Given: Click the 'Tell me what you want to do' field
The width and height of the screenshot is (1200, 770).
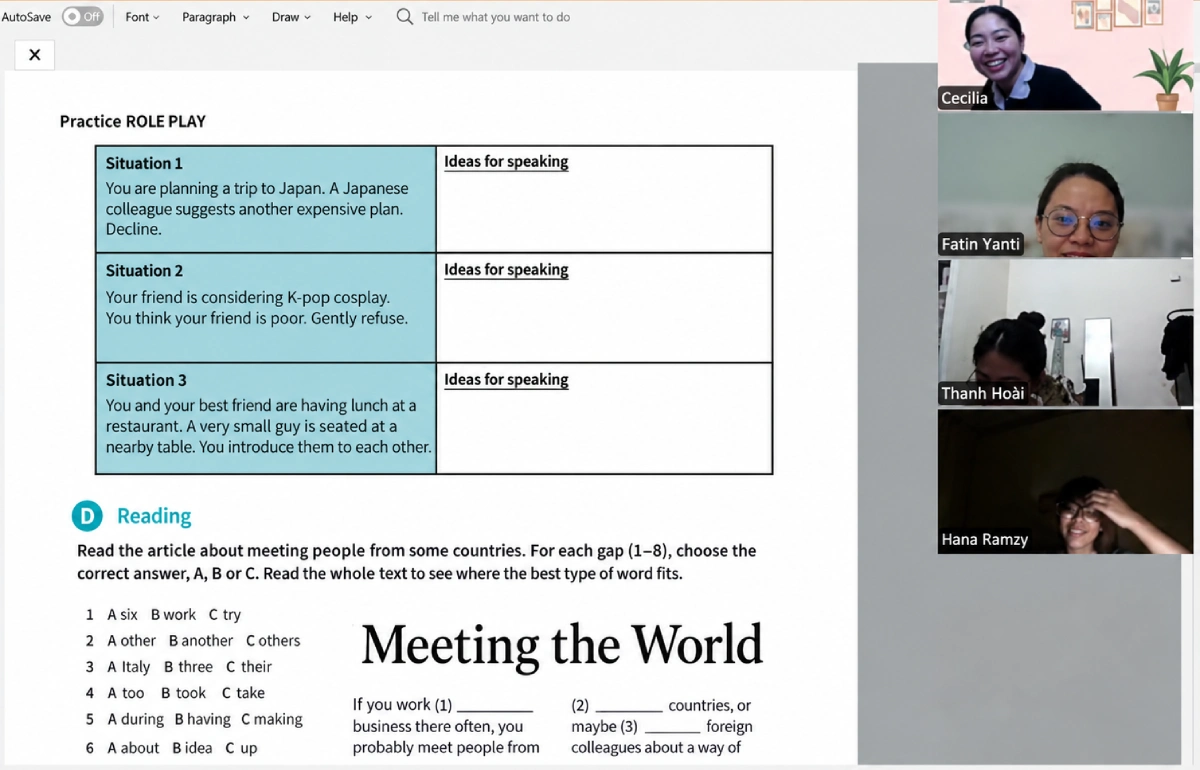Looking at the screenshot, I should click(496, 17).
